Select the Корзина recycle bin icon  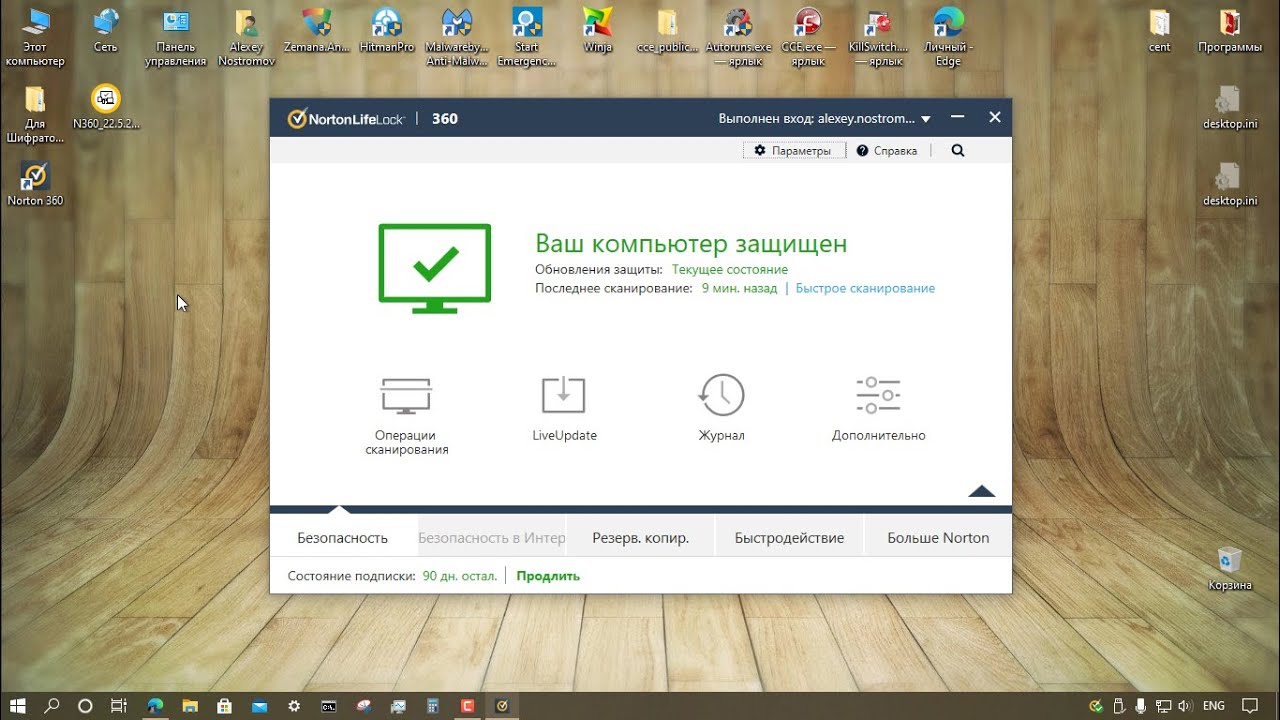coord(1229,568)
